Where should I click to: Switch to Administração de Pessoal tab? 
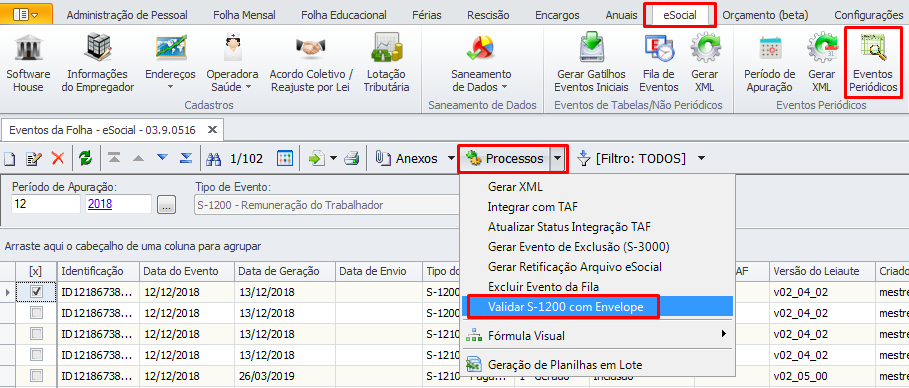[127, 15]
